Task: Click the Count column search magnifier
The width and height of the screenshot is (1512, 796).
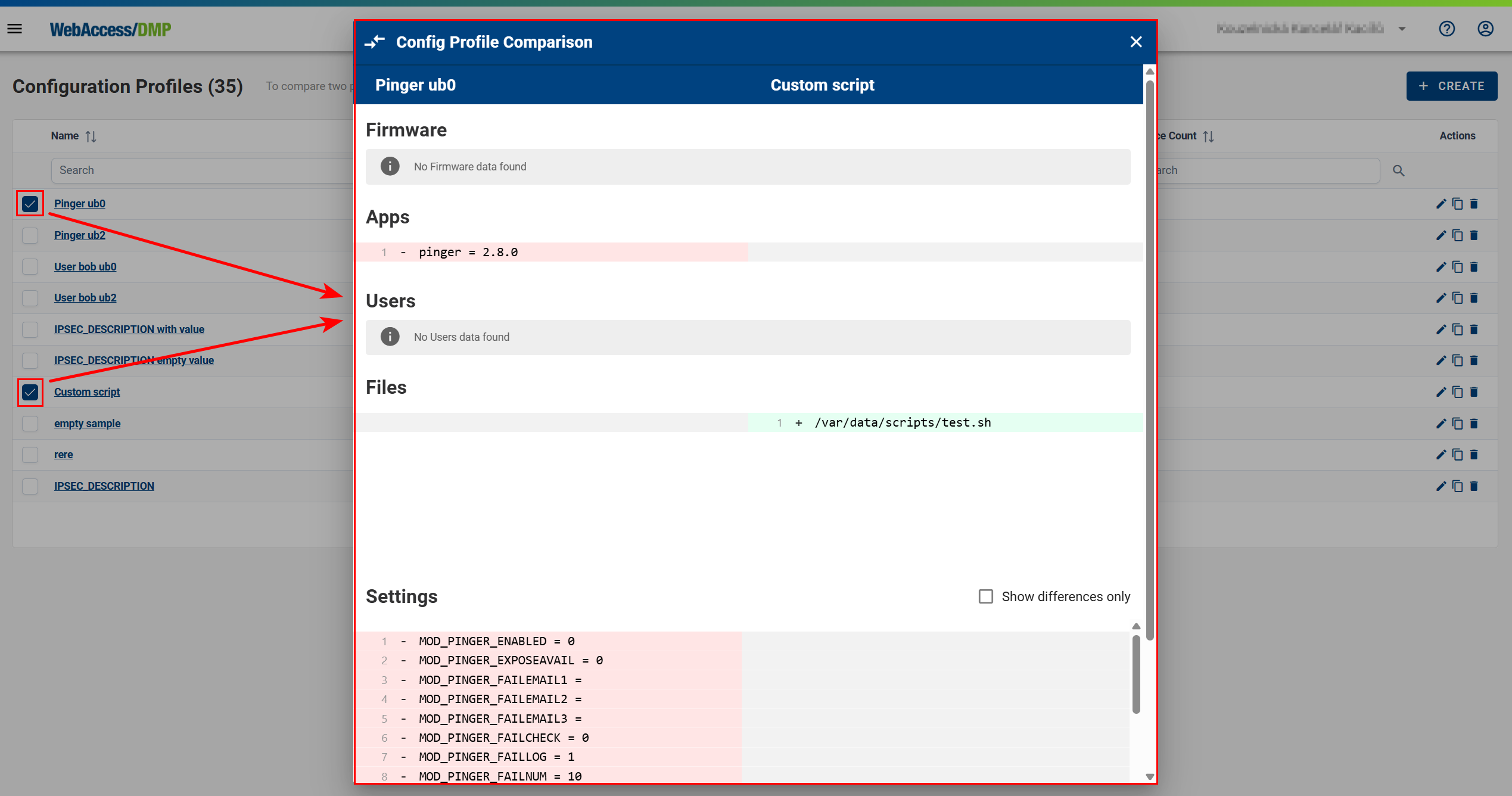Action: point(1399,170)
